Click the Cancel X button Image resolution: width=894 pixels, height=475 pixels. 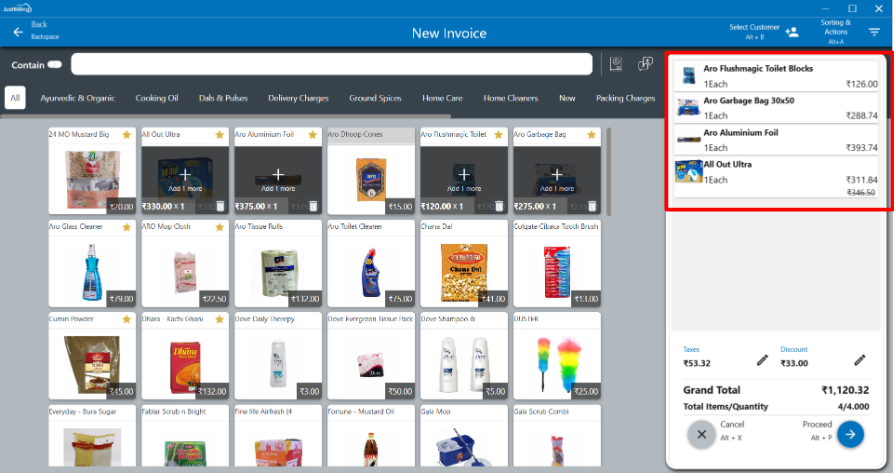click(x=701, y=434)
